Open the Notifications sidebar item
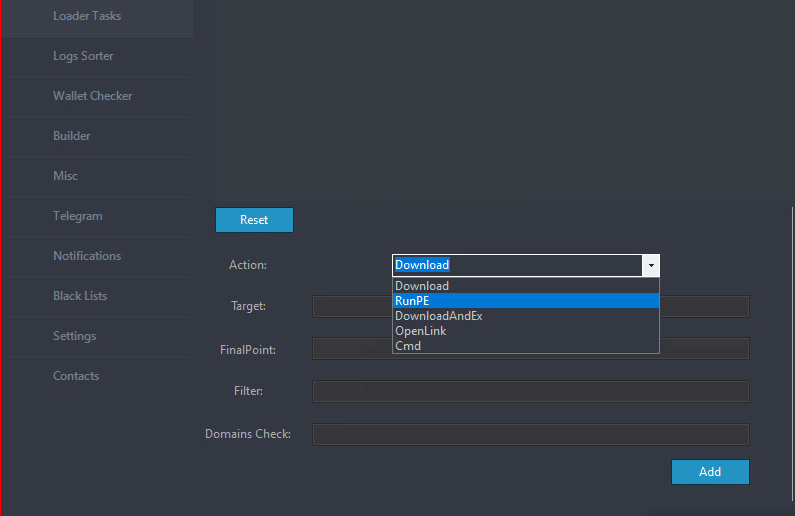The image size is (795, 516). (97, 256)
